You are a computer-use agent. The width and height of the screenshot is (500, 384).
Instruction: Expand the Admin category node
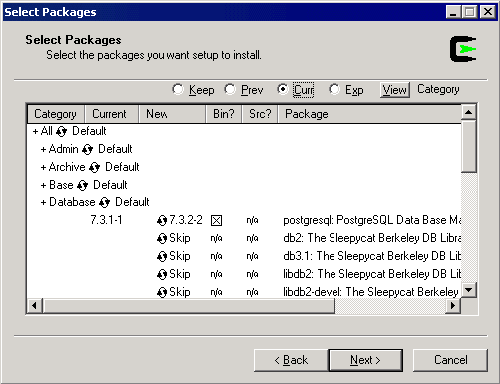coord(43,149)
